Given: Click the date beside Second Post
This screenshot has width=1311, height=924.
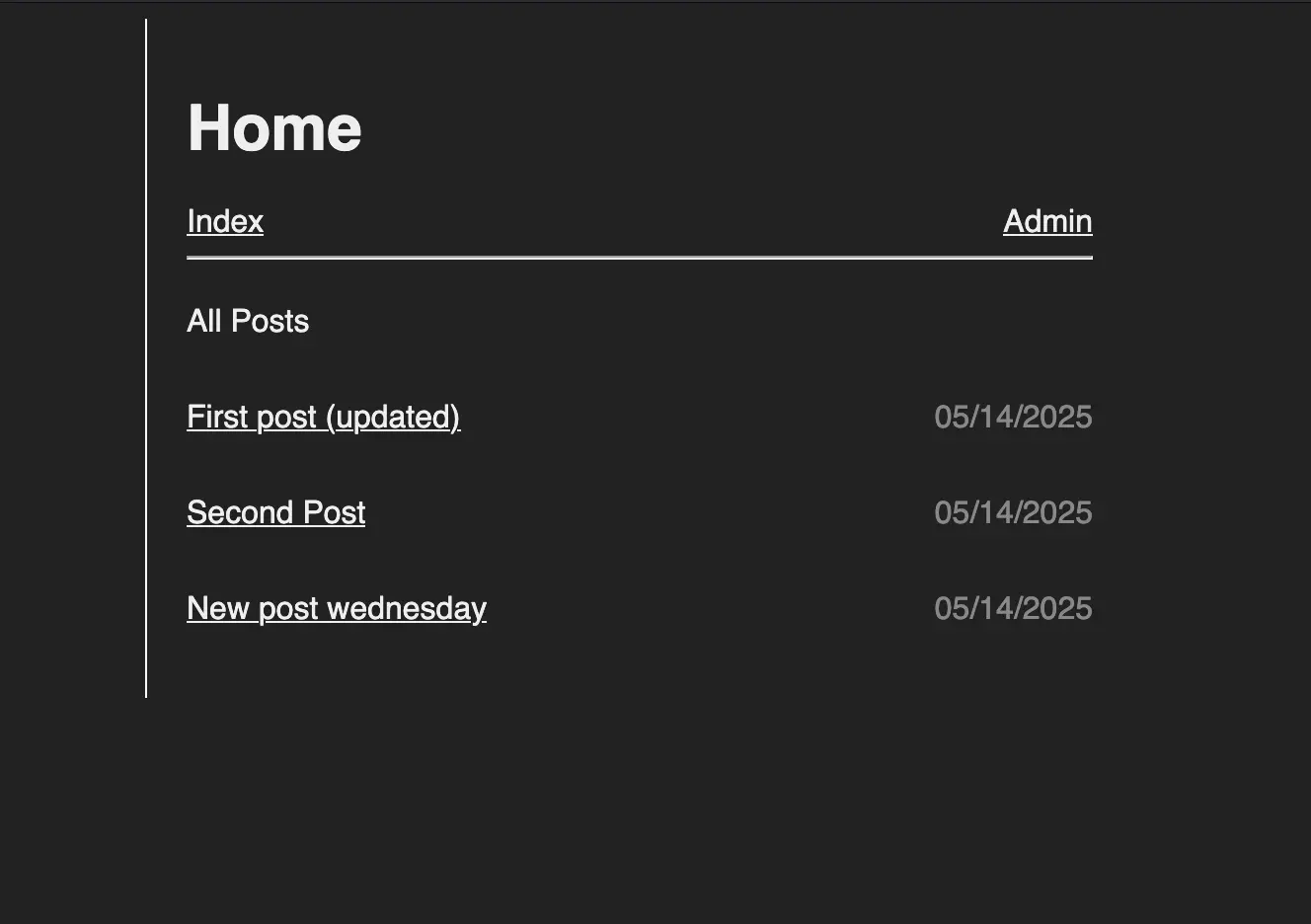Looking at the screenshot, I should 1013,512.
